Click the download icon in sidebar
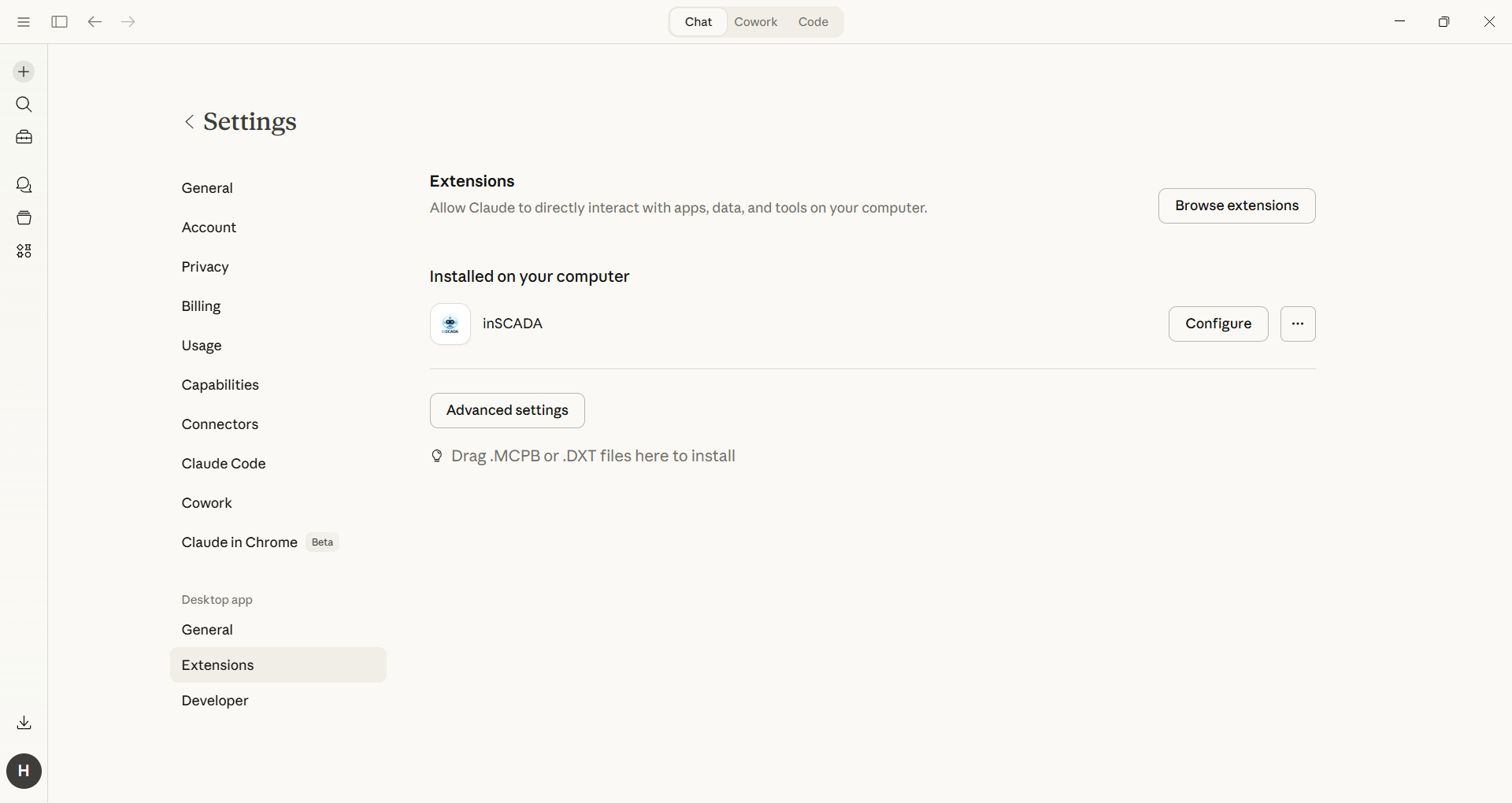The width and height of the screenshot is (1512, 803). tap(24, 723)
